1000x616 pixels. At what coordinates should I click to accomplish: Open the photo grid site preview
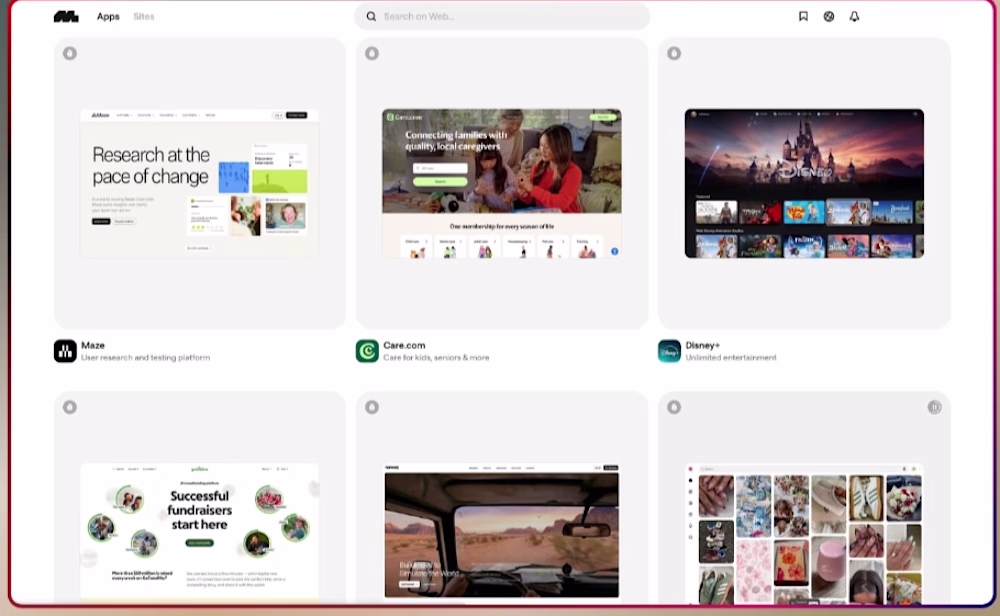click(x=804, y=533)
